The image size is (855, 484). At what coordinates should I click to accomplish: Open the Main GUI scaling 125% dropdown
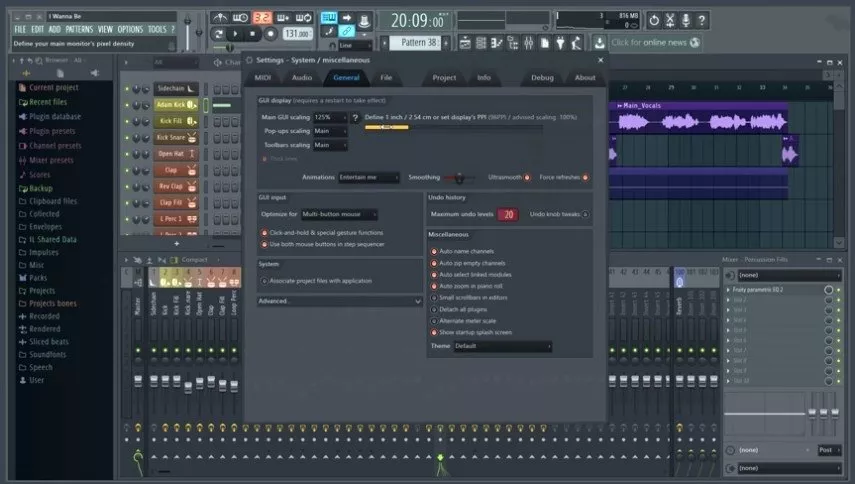330,117
